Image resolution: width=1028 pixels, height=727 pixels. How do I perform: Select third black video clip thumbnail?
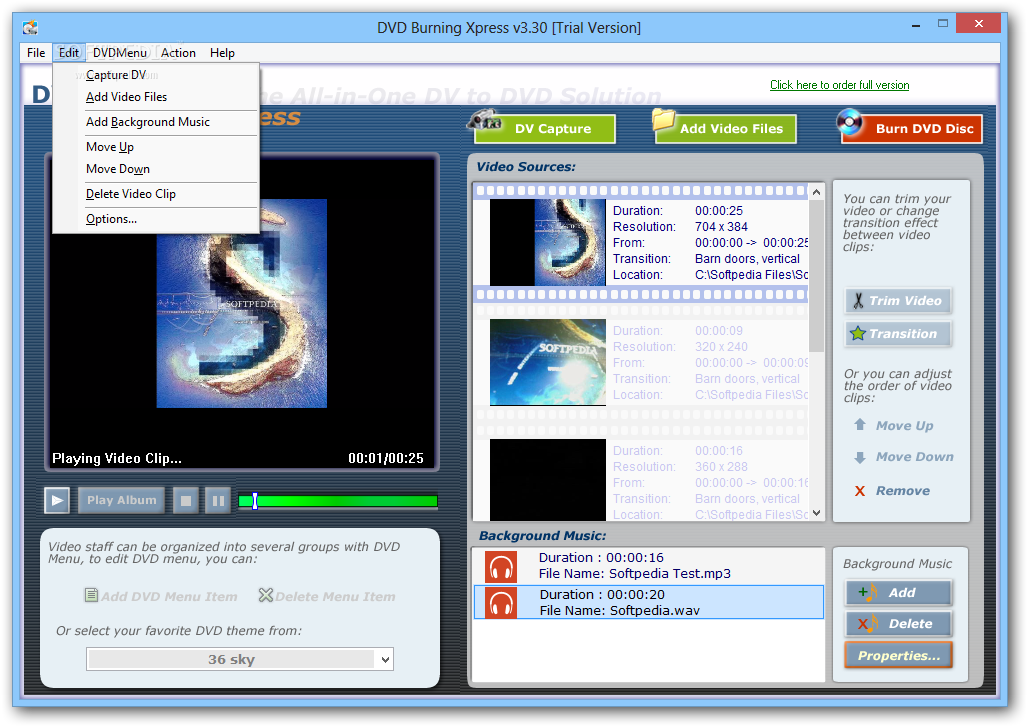tap(547, 480)
